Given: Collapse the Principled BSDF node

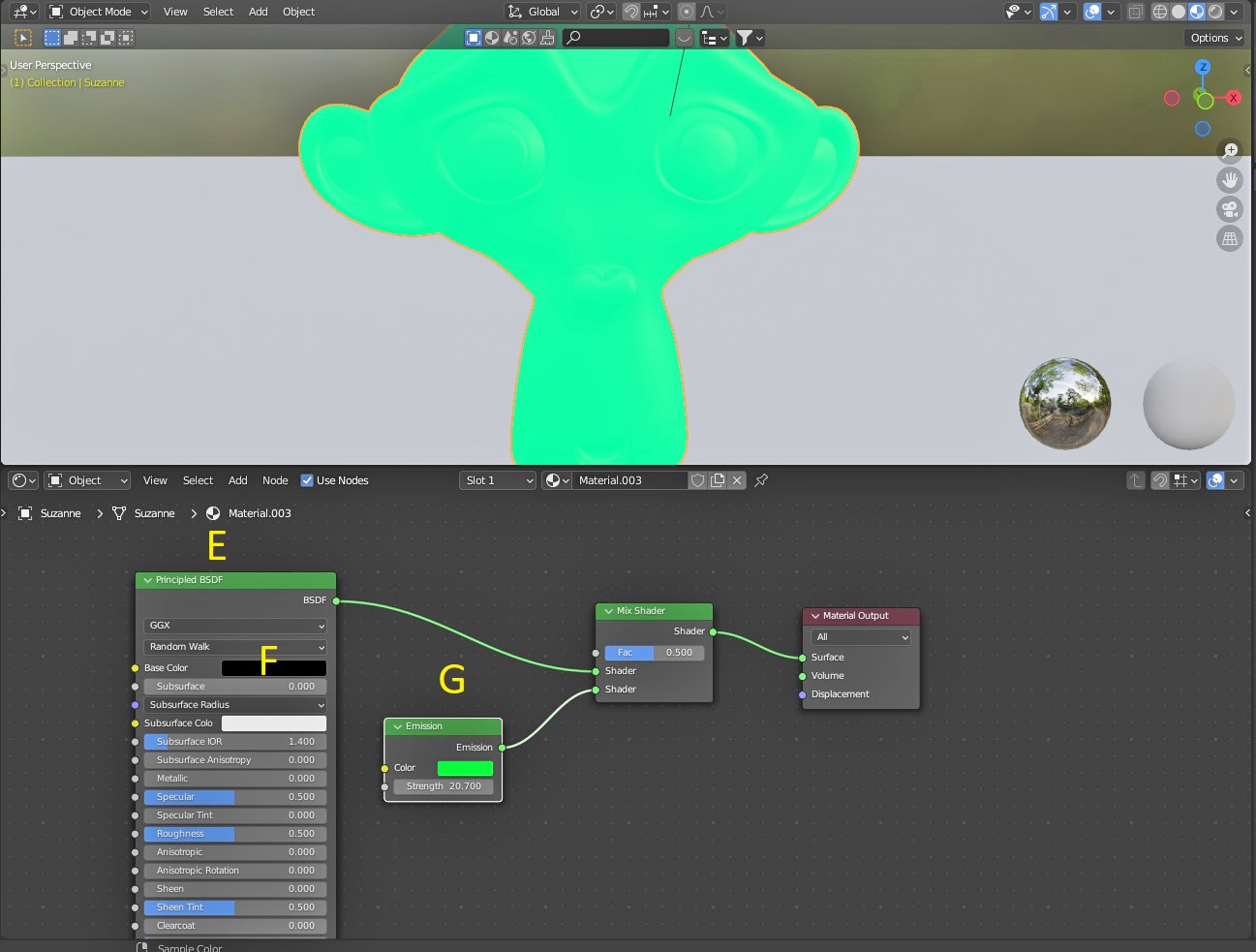Looking at the screenshot, I should pos(147,580).
